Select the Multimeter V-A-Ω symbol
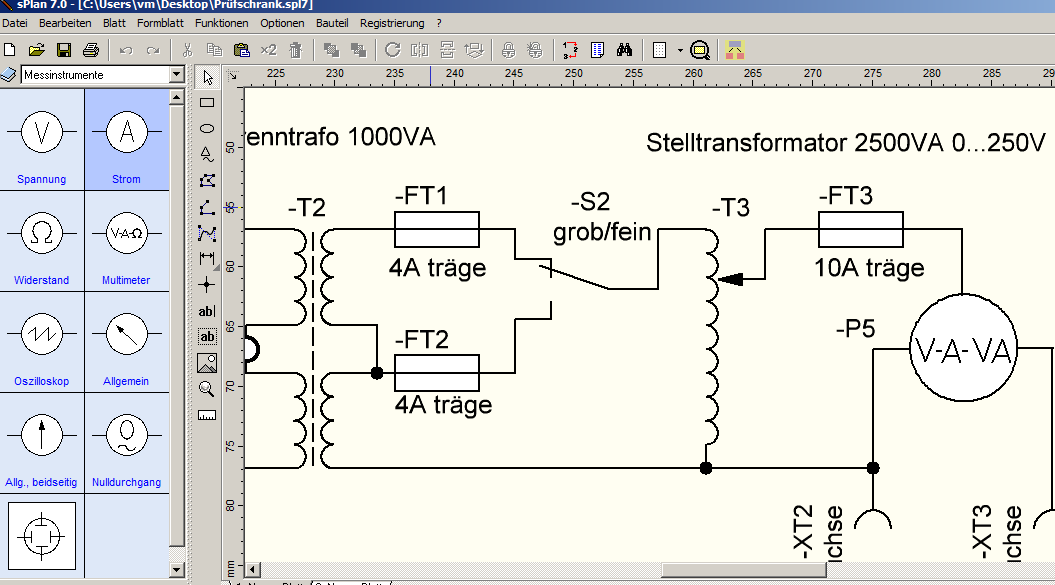Screen dimensions: 1055x585 (126, 241)
